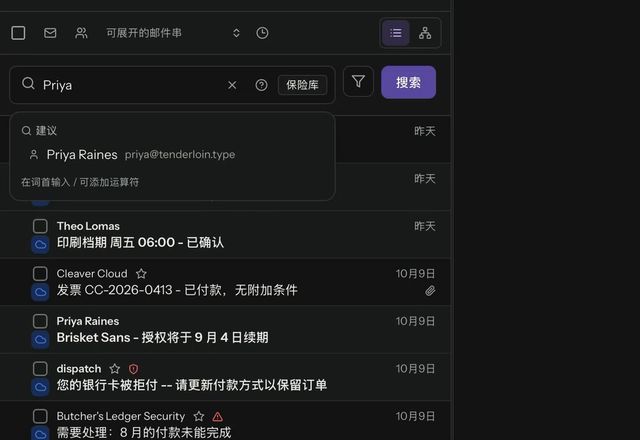This screenshot has width=640, height=440.
Task: Star the Butcher's Ledger Security message
Action: click(199, 416)
